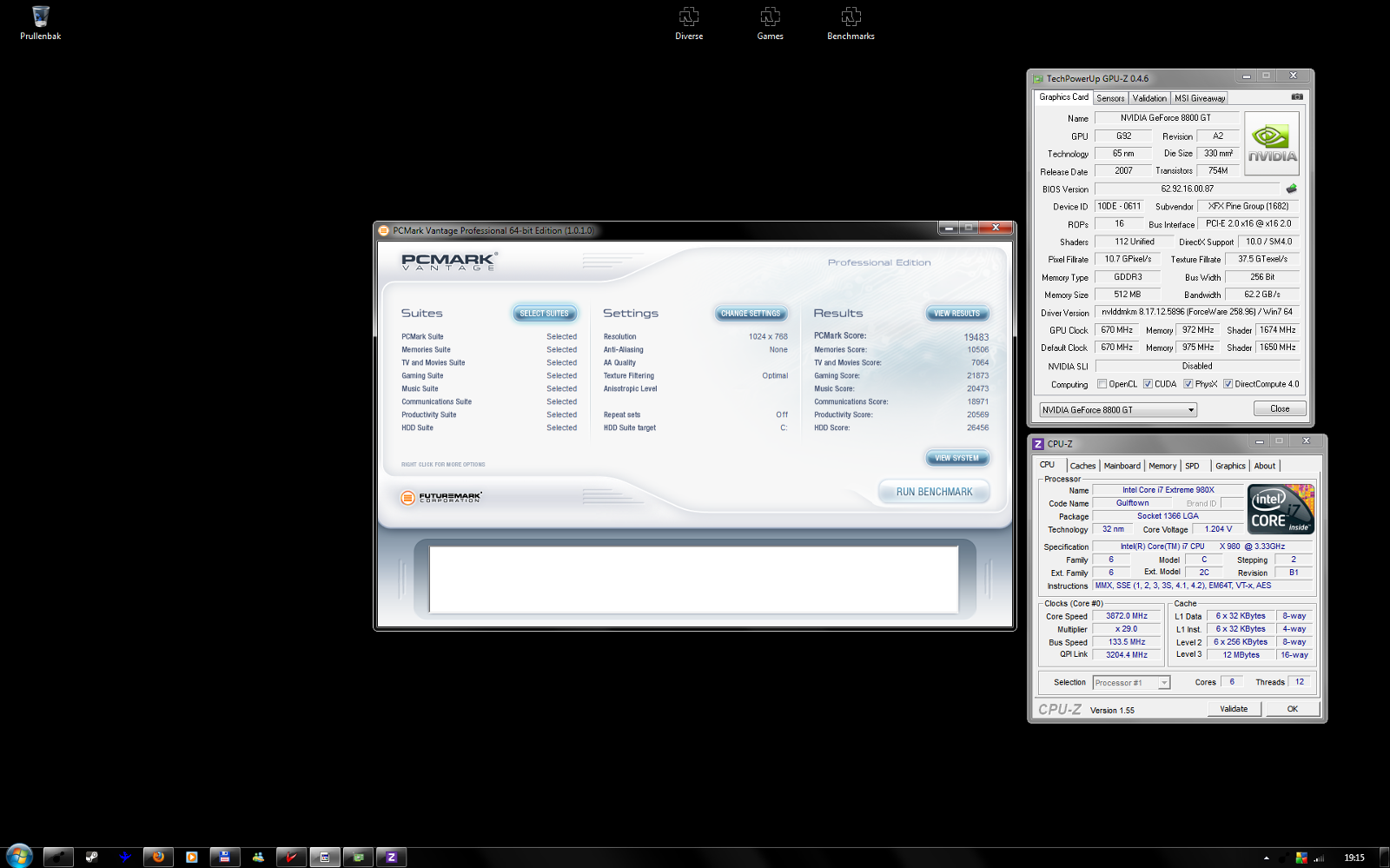Switch to the Memory tab in CPU-Z
The width and height of the screenshot is (1390, 868).
1162,466
